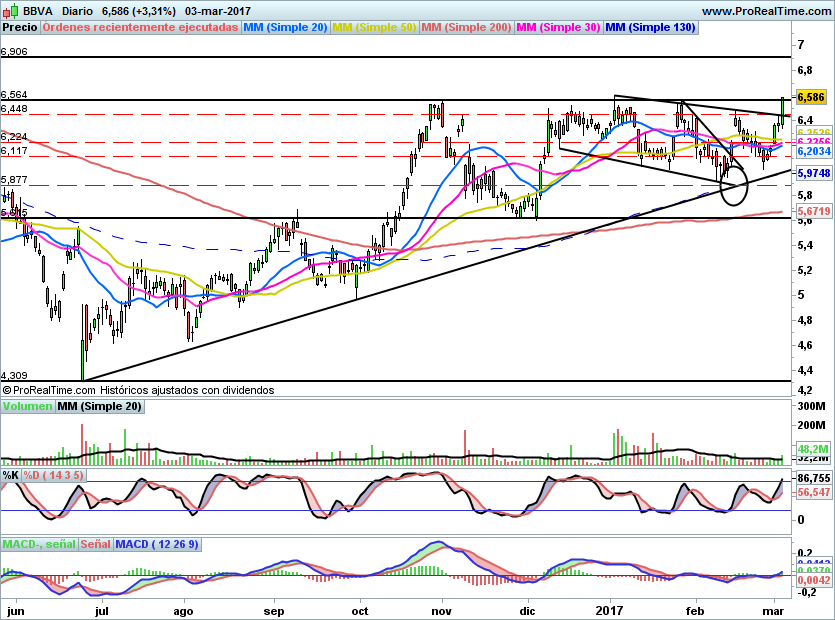This screenshot has width=835, height=620.
Task: Click the 6,448 dashed level label
Action: coord(14,109)
